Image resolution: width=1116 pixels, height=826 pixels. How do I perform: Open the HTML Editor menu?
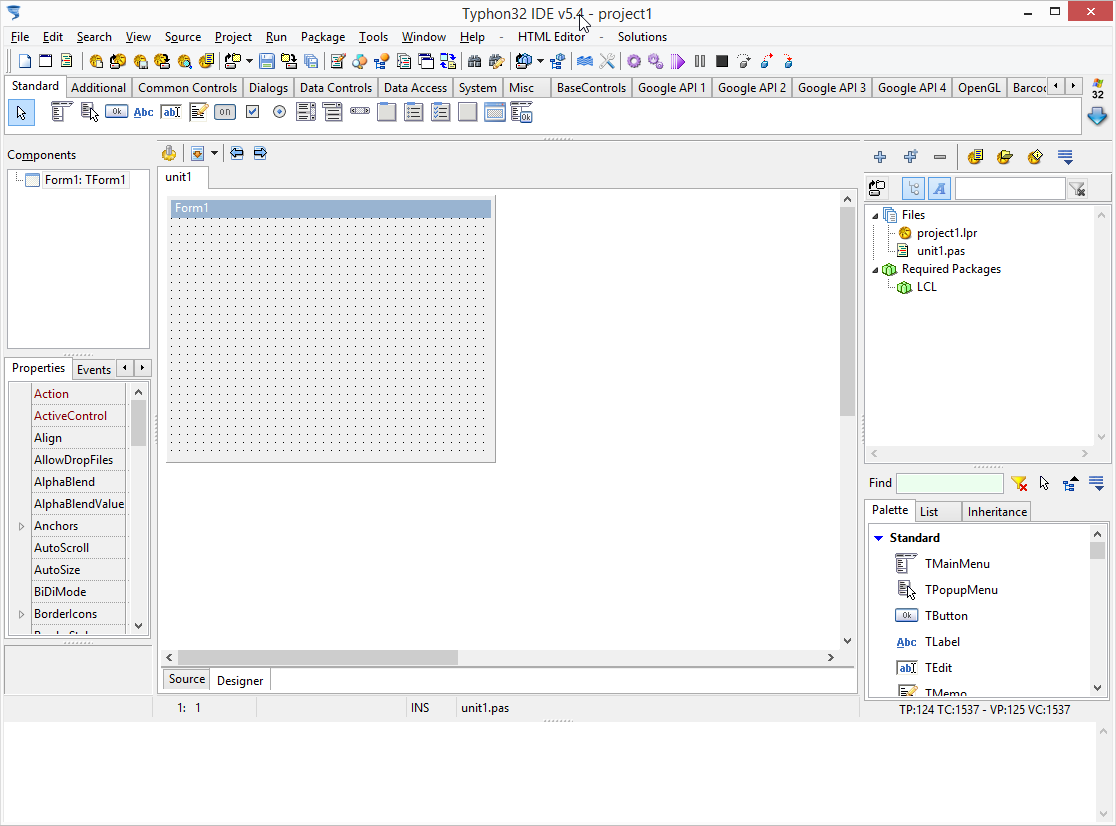tap(552, 37)
